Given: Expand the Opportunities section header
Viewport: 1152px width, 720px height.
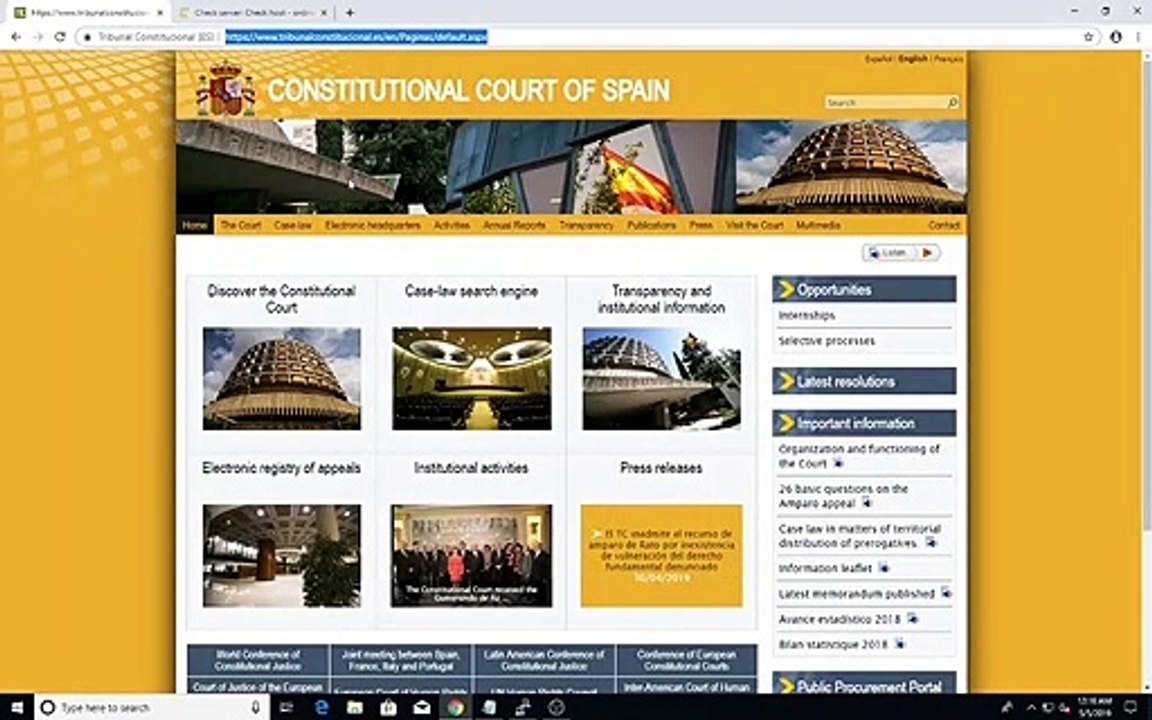Looking at the screenshot, I should (x=864, y=289).
